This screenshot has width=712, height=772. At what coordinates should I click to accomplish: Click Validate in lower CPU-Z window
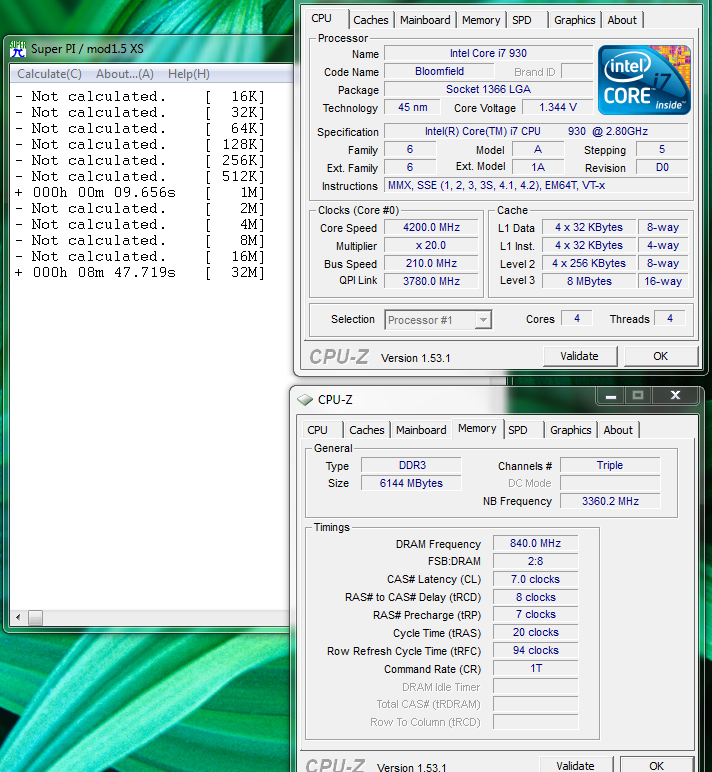576,765
